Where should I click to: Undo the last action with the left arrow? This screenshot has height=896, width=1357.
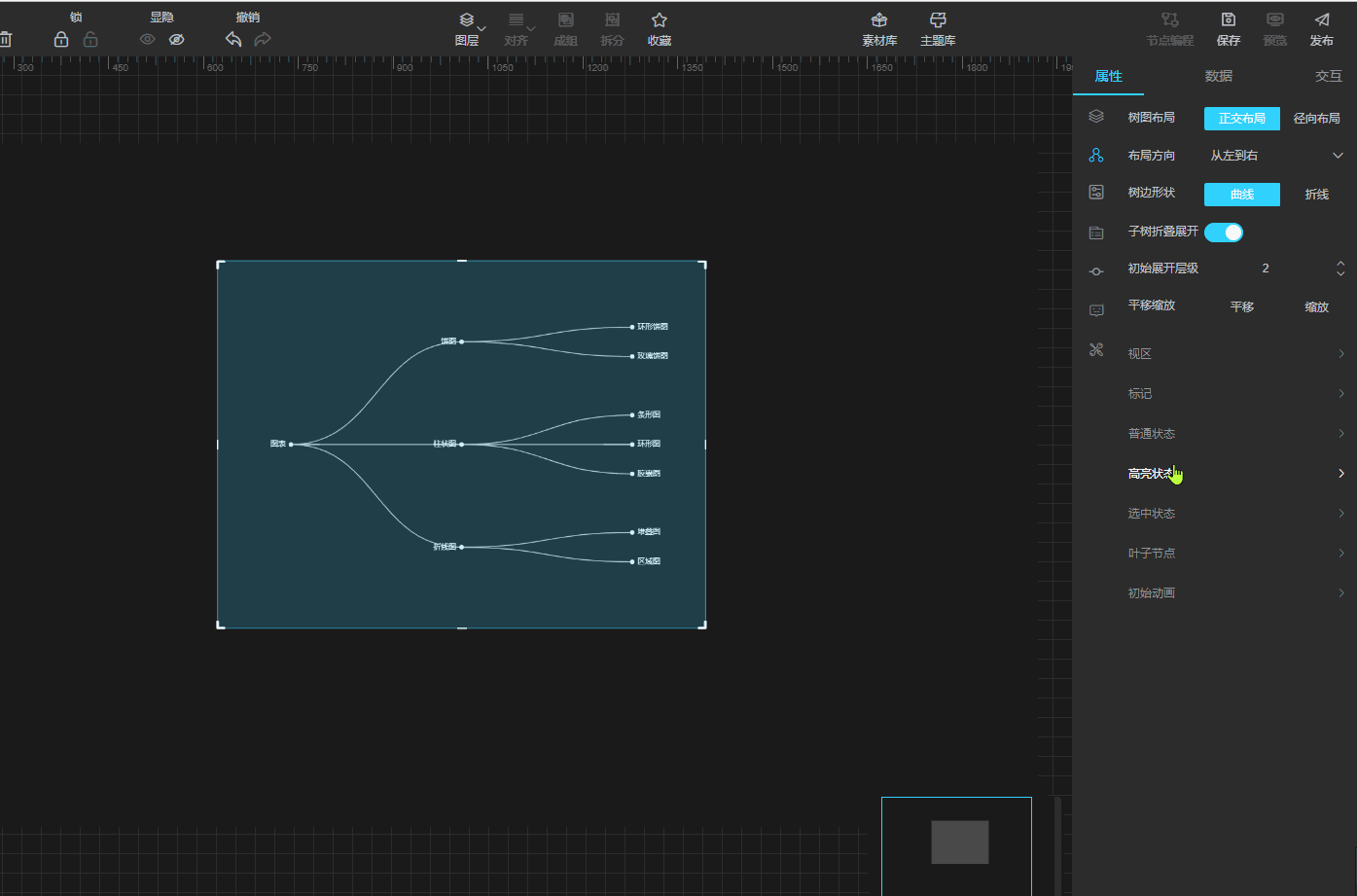click(x=233, y=39)
